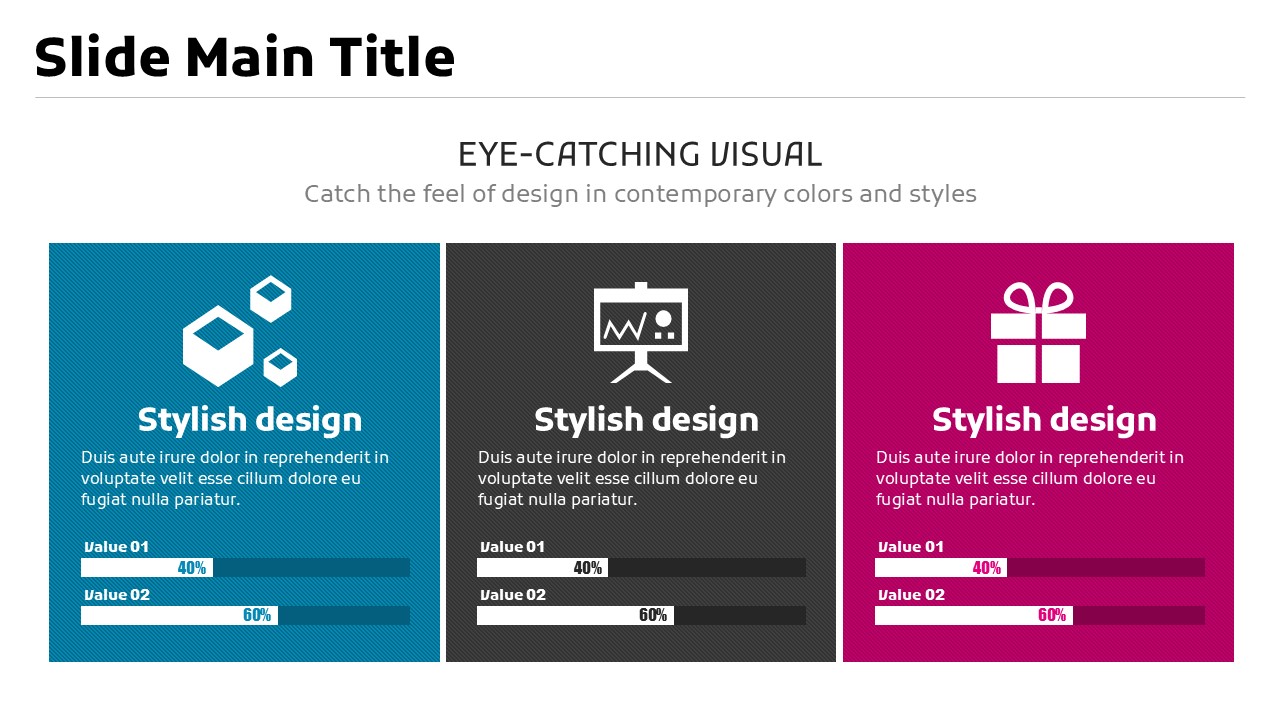Select the 60% progress bar in blue card
Image resolution: width=1280 pixels, height=720 pixels.
coord(245,615)
